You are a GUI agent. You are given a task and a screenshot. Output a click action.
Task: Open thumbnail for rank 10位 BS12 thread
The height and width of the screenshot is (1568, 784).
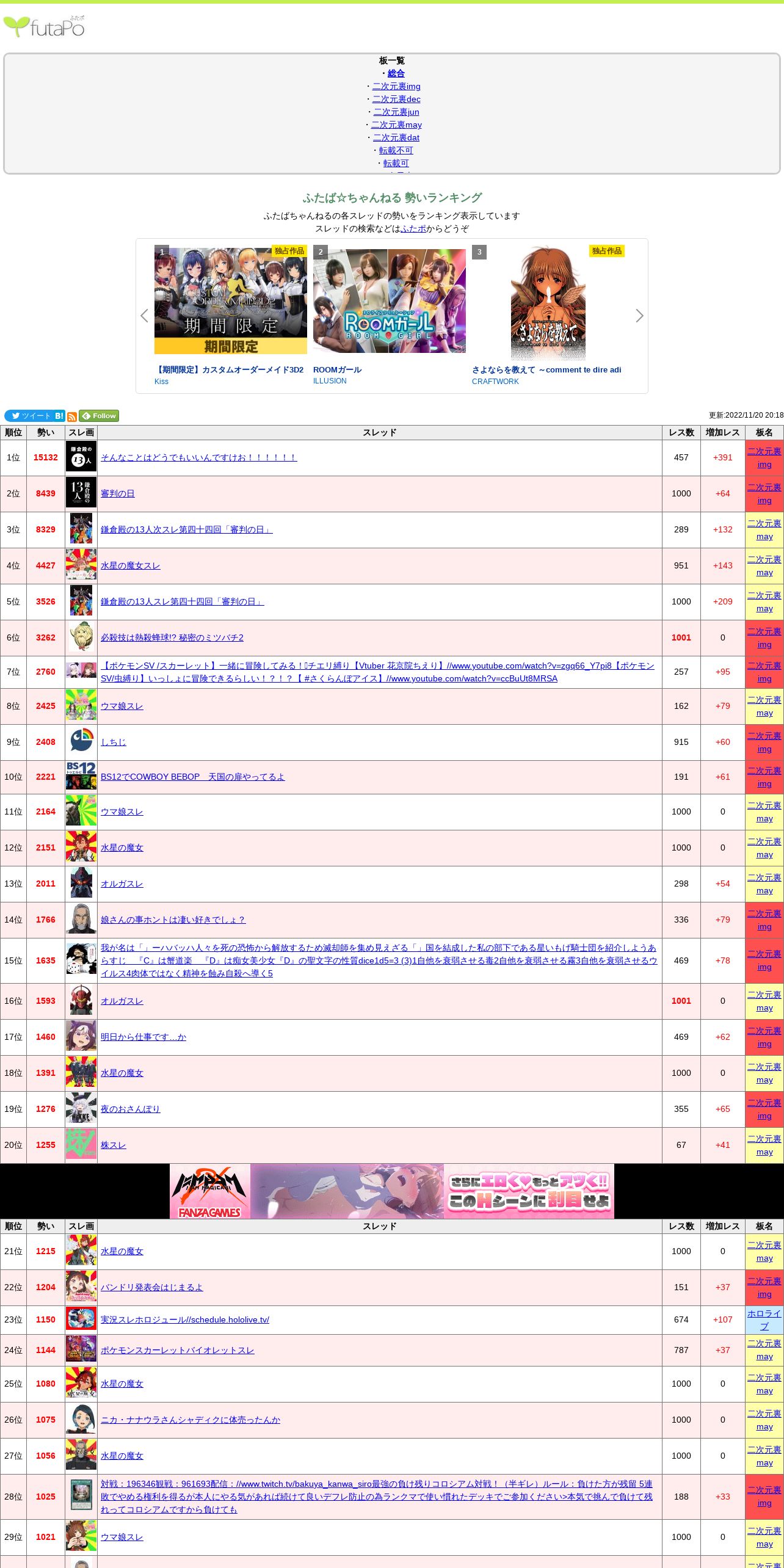pos(81,777)
